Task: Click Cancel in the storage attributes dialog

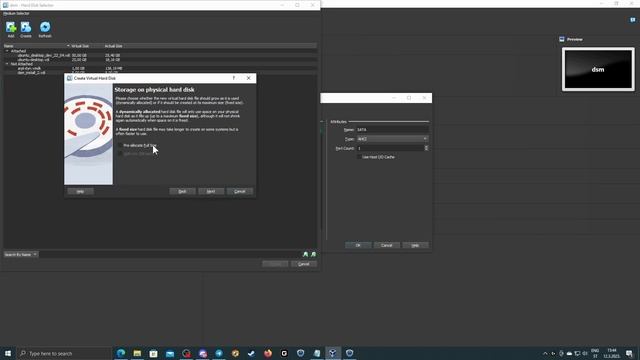Action: [387, 245]
